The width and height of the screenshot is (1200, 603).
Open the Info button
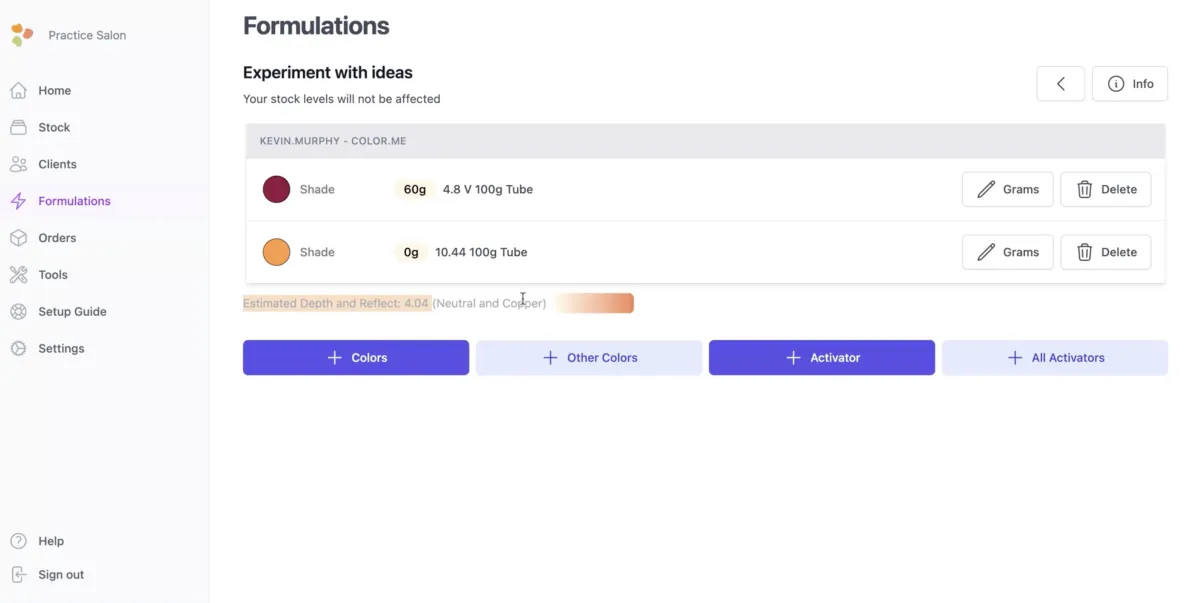tap(1130, 84)
